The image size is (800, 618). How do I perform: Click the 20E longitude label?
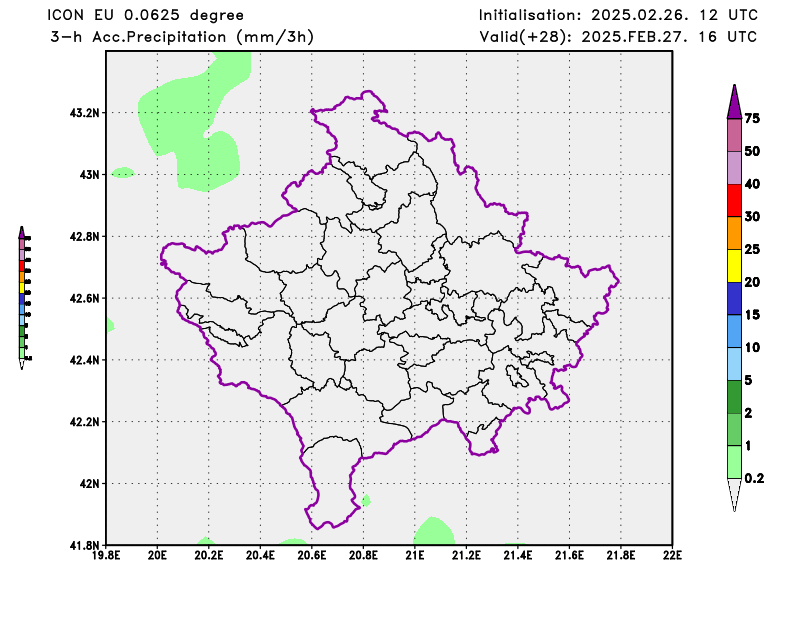(x=157, y=555)
